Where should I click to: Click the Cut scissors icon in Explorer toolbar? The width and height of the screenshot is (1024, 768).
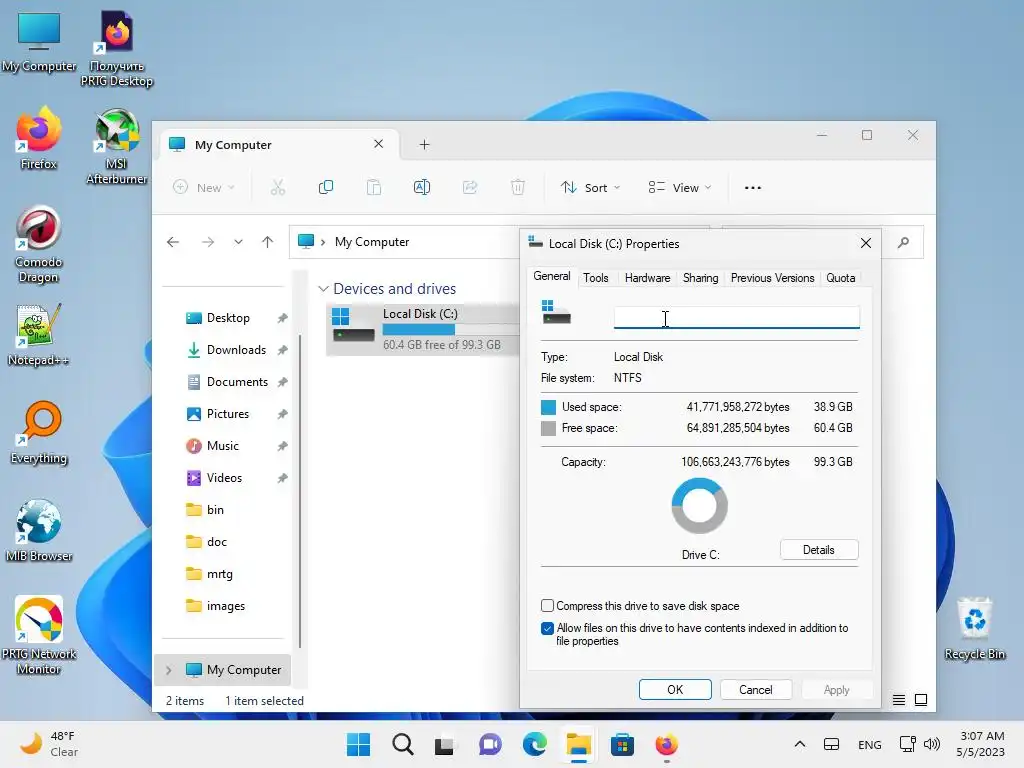point(278,187)
